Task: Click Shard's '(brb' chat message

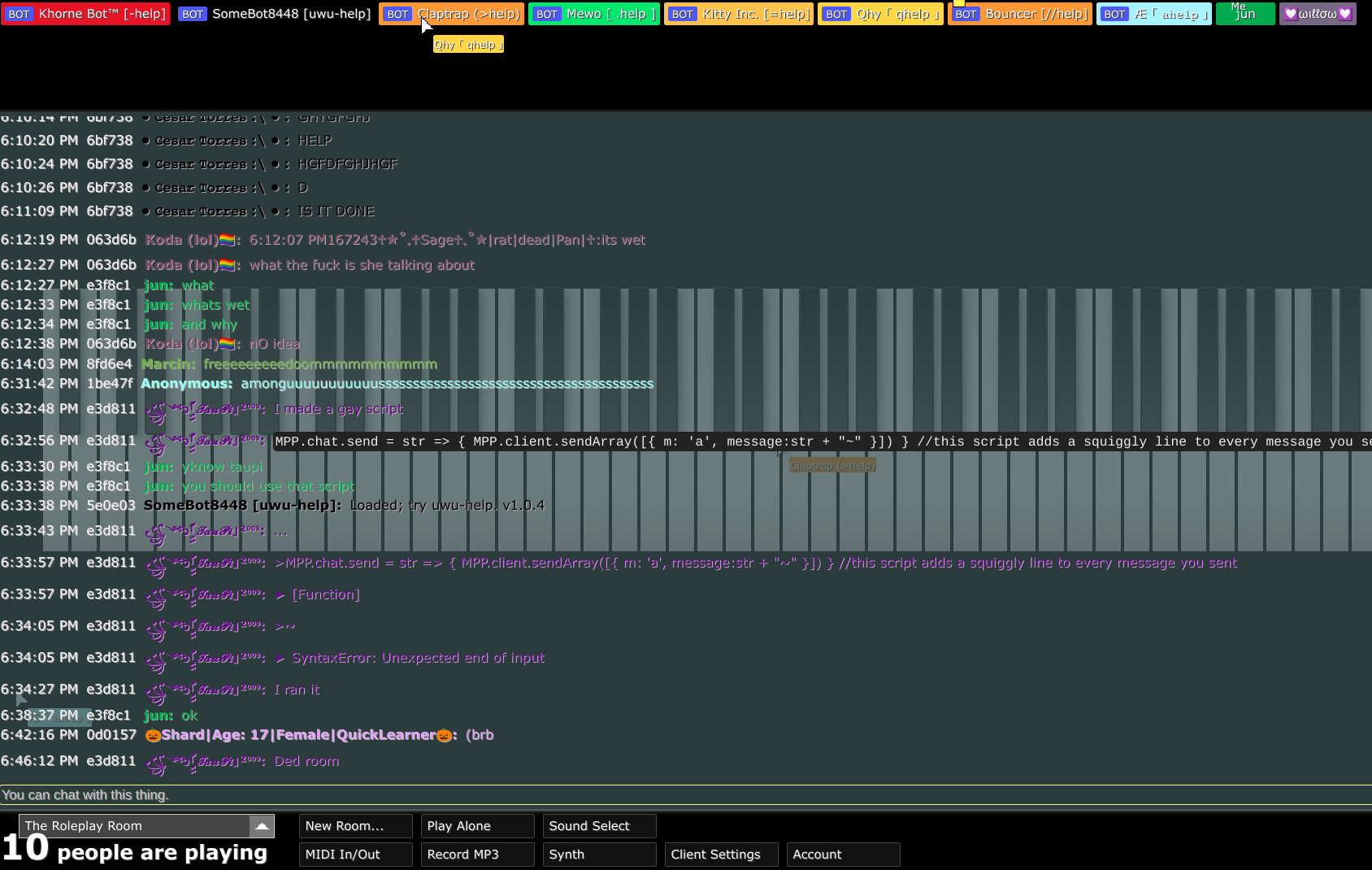Action: click(x=480, y=735)
